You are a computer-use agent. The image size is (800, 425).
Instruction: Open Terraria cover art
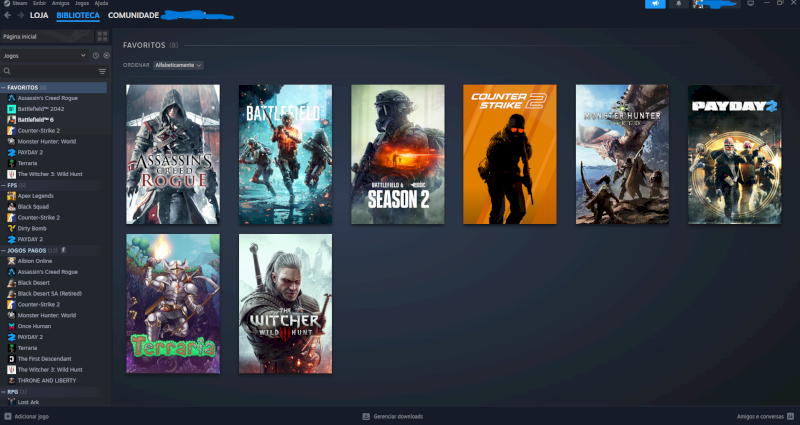173,304
